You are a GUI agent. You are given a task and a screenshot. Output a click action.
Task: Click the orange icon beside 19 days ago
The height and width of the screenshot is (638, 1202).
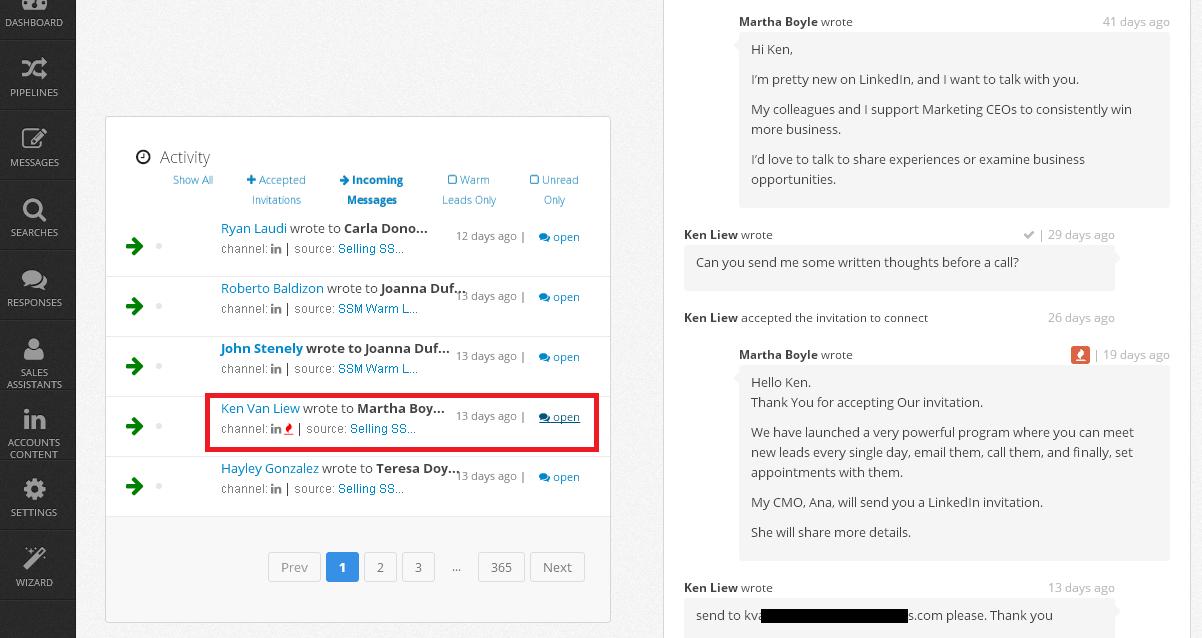[1080, 355]
